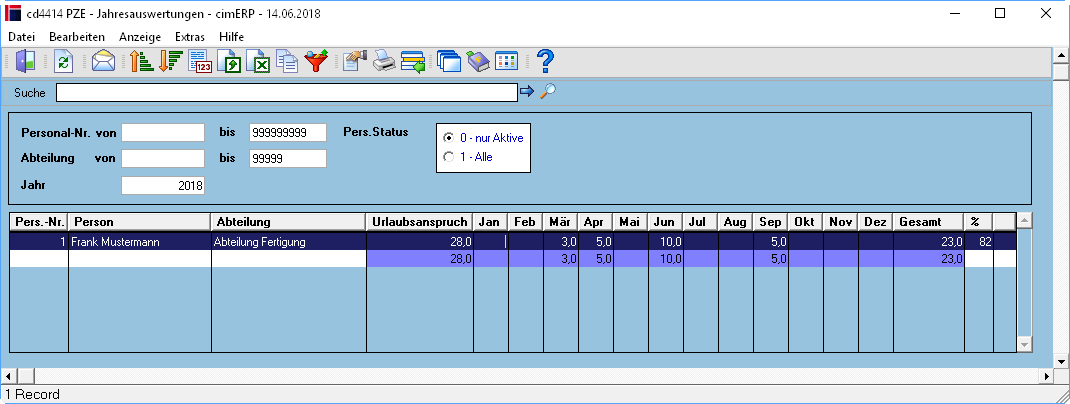
Task: Open the Extras menu
Action: pyautogui.click(x=190, y=37)
